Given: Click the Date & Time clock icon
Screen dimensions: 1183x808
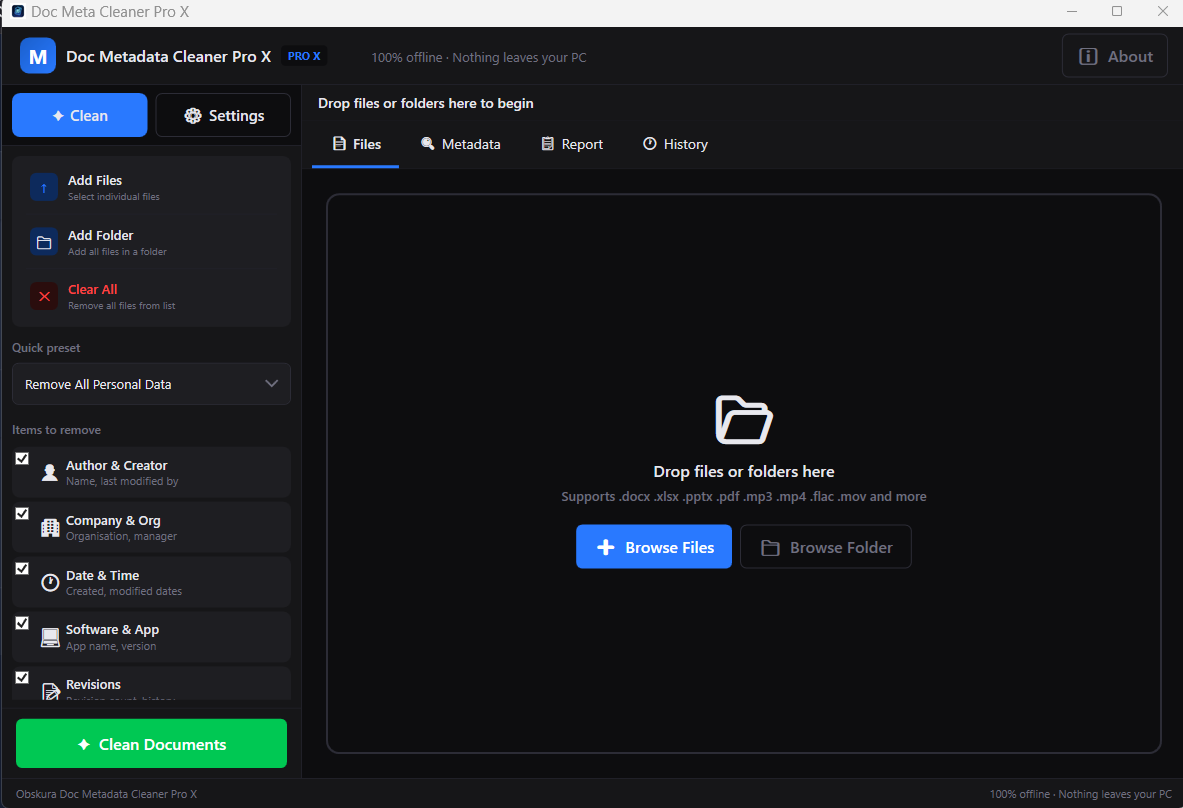Looking at the screenshot, I should [50, 582].
